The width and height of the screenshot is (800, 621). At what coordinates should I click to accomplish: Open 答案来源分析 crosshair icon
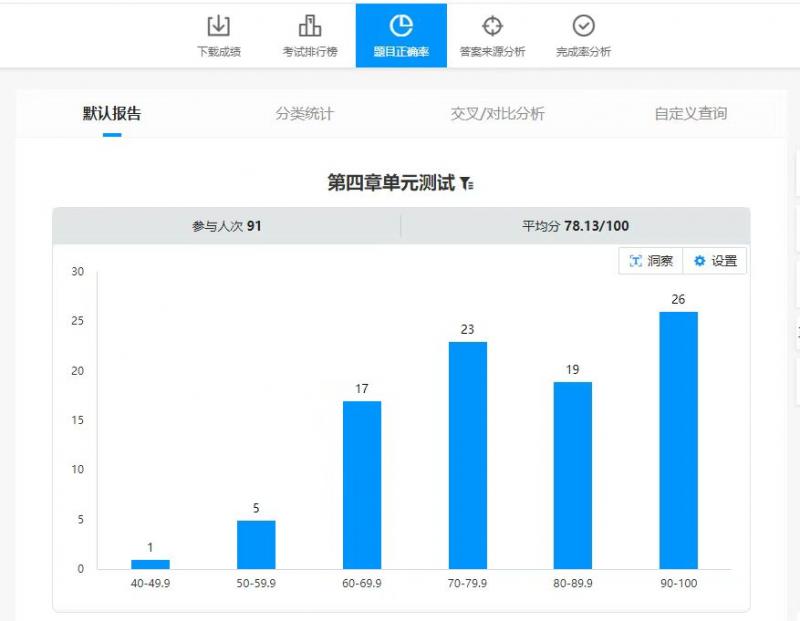[492, 26]
